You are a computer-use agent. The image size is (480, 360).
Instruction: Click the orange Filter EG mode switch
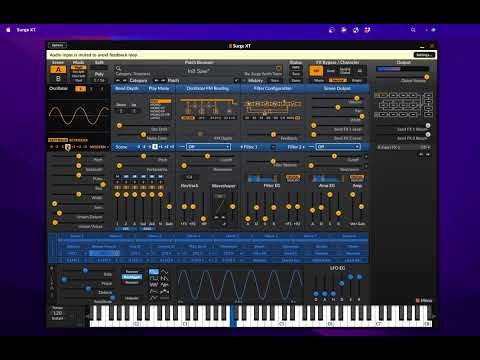coord(293,178)
